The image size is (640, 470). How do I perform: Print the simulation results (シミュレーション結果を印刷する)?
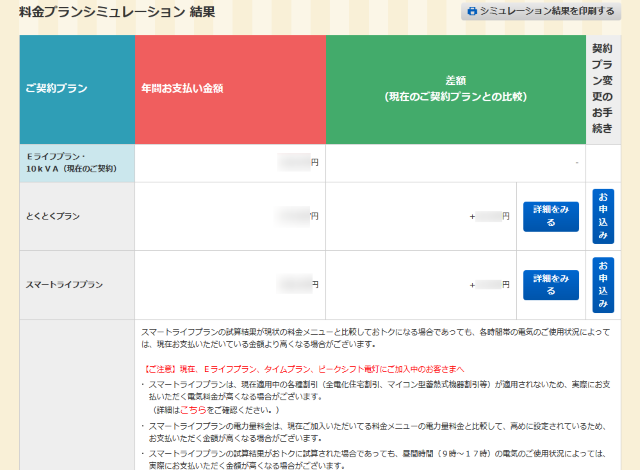(x=541, y=11)
